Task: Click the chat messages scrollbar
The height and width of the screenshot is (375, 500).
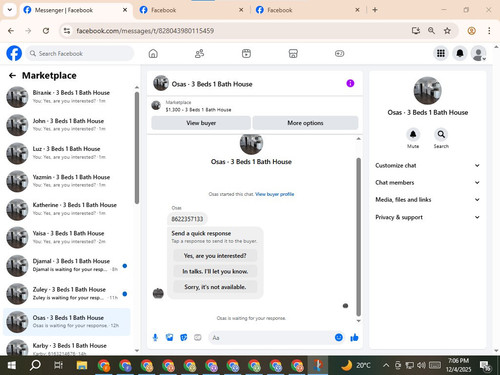Action: coord(359,237)
